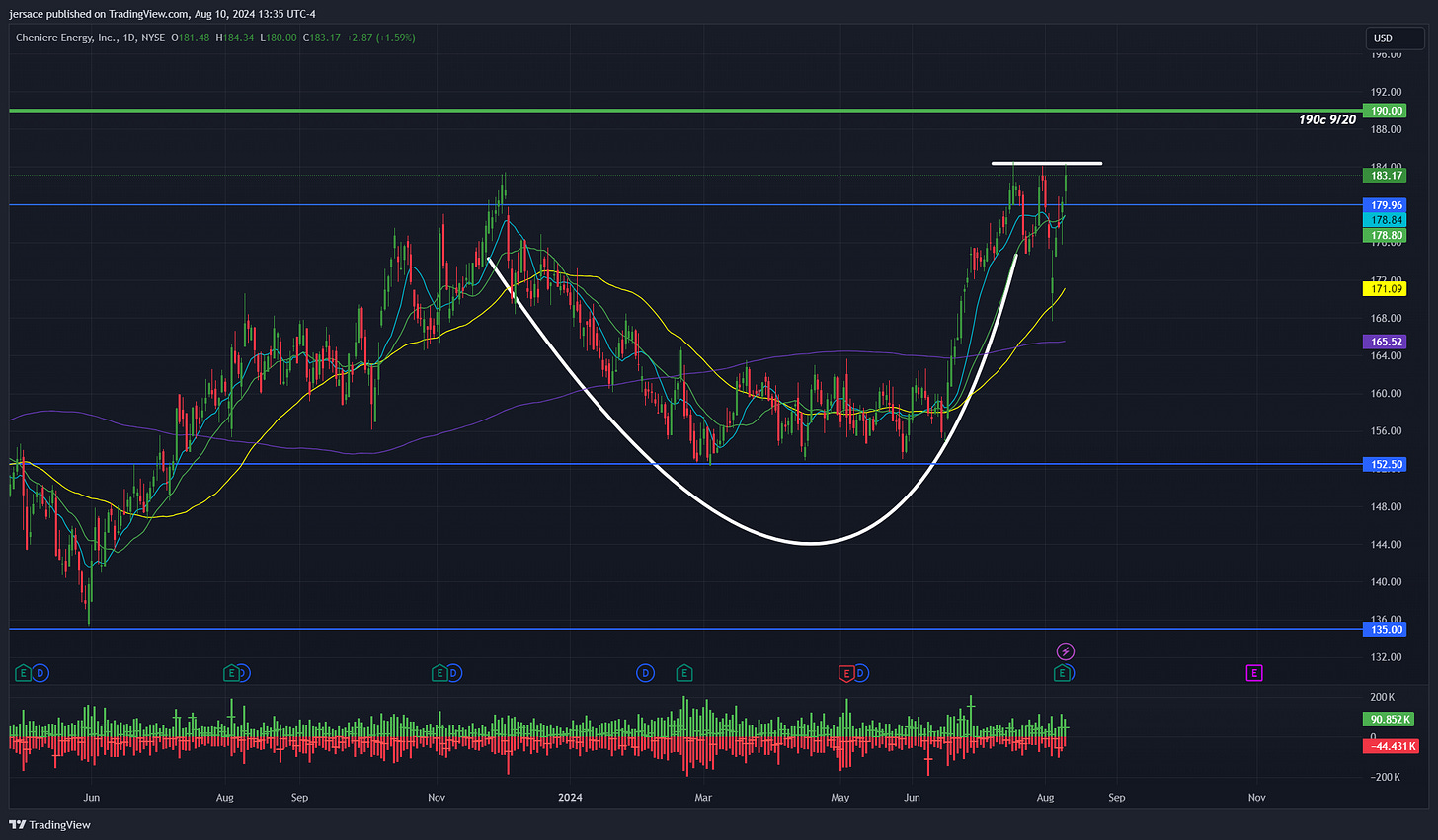Click the 200K volume axis label
The height and width of the screenshot is (840, 1438).
pos(1383,697)
